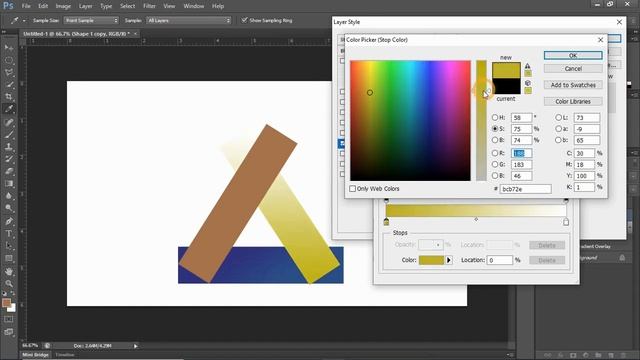Select the Clone Stamp tool
Image resolution: width=640 pixels, height=360 pixels.
coord(9,147)
